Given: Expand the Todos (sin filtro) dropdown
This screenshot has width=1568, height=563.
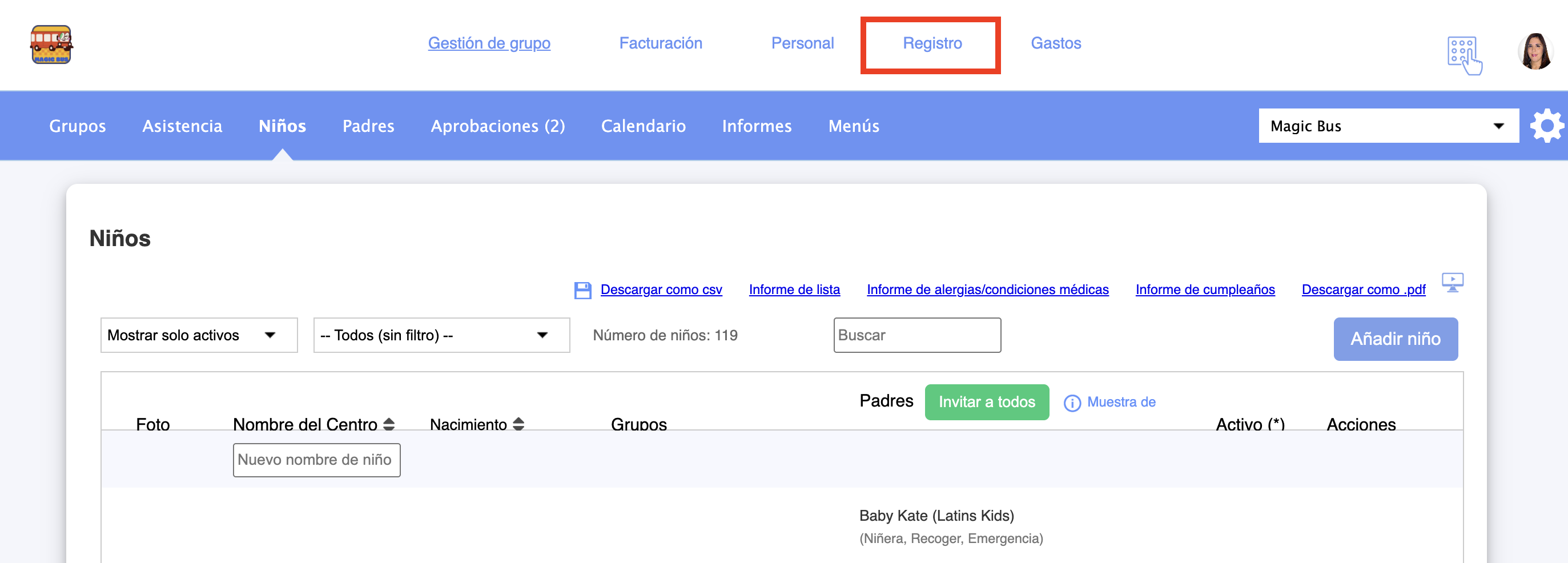Looking at the screenshot, I should [x=441, y=335].
